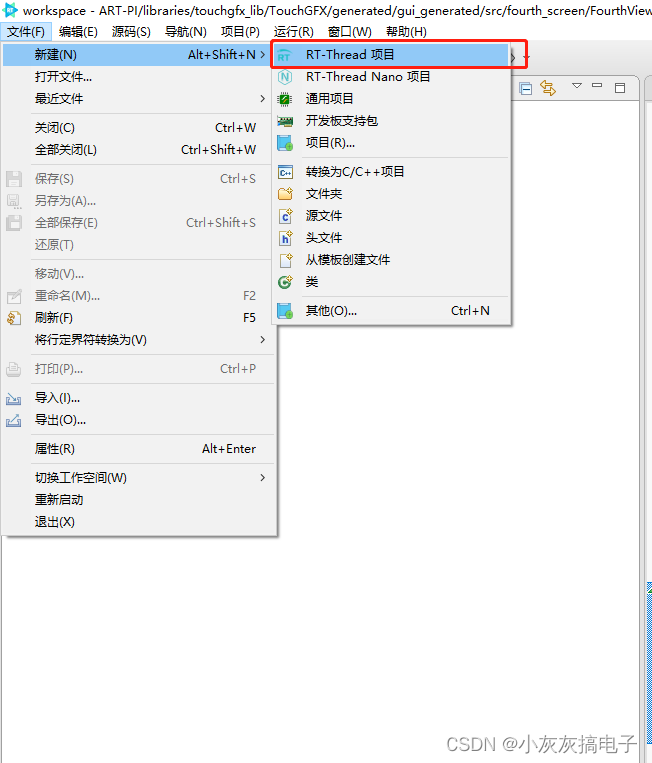Create a new 源文件

click(x=391, y=216)
